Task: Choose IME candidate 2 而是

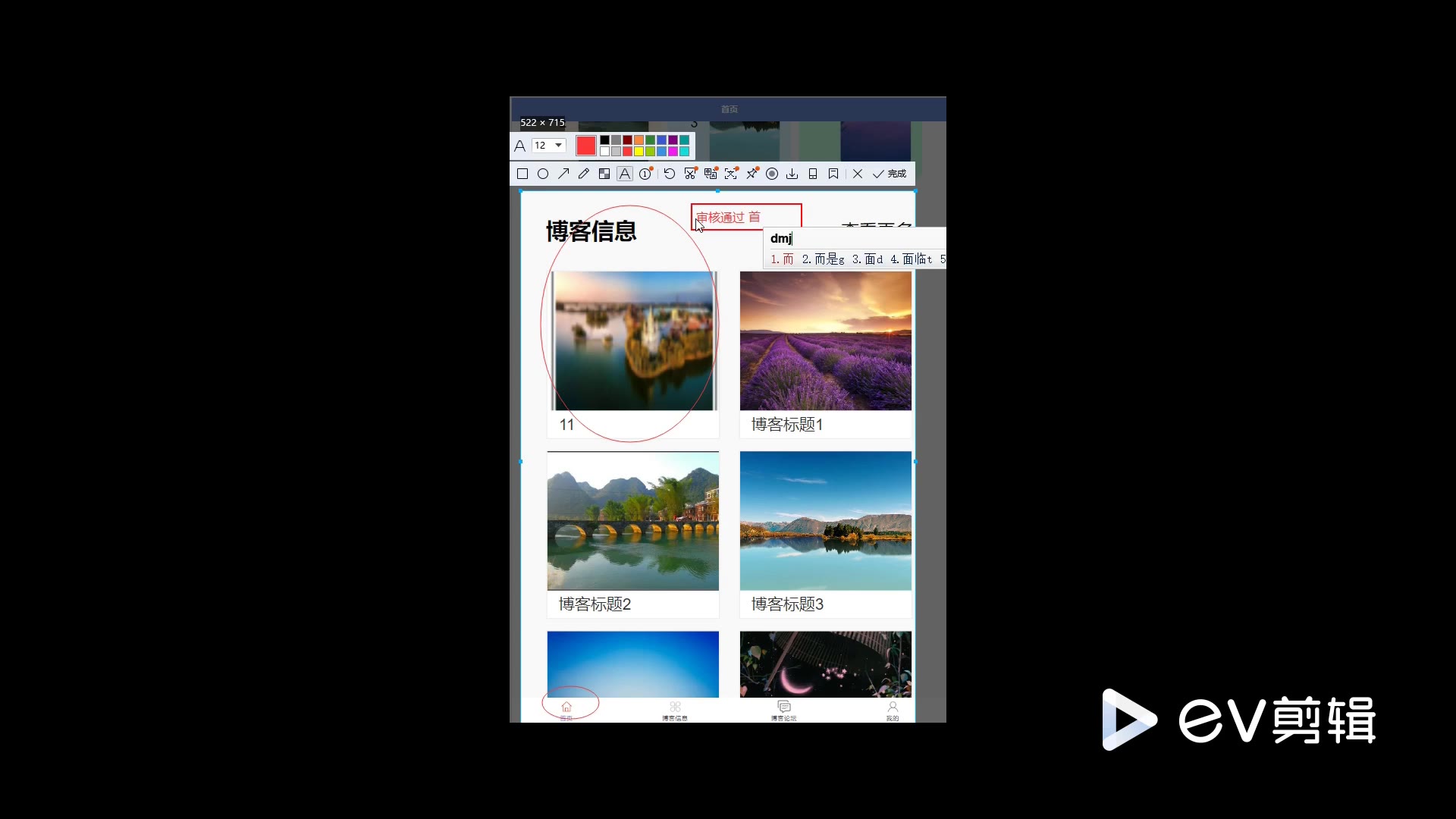Action: [823, 259]
